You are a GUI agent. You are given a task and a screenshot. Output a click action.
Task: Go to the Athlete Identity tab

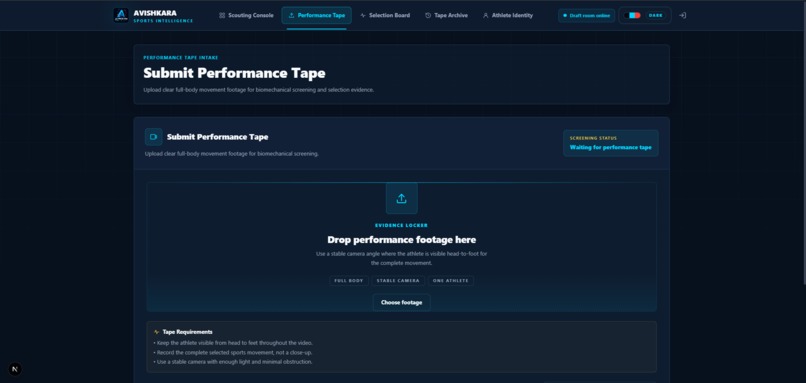pos(508,15)
